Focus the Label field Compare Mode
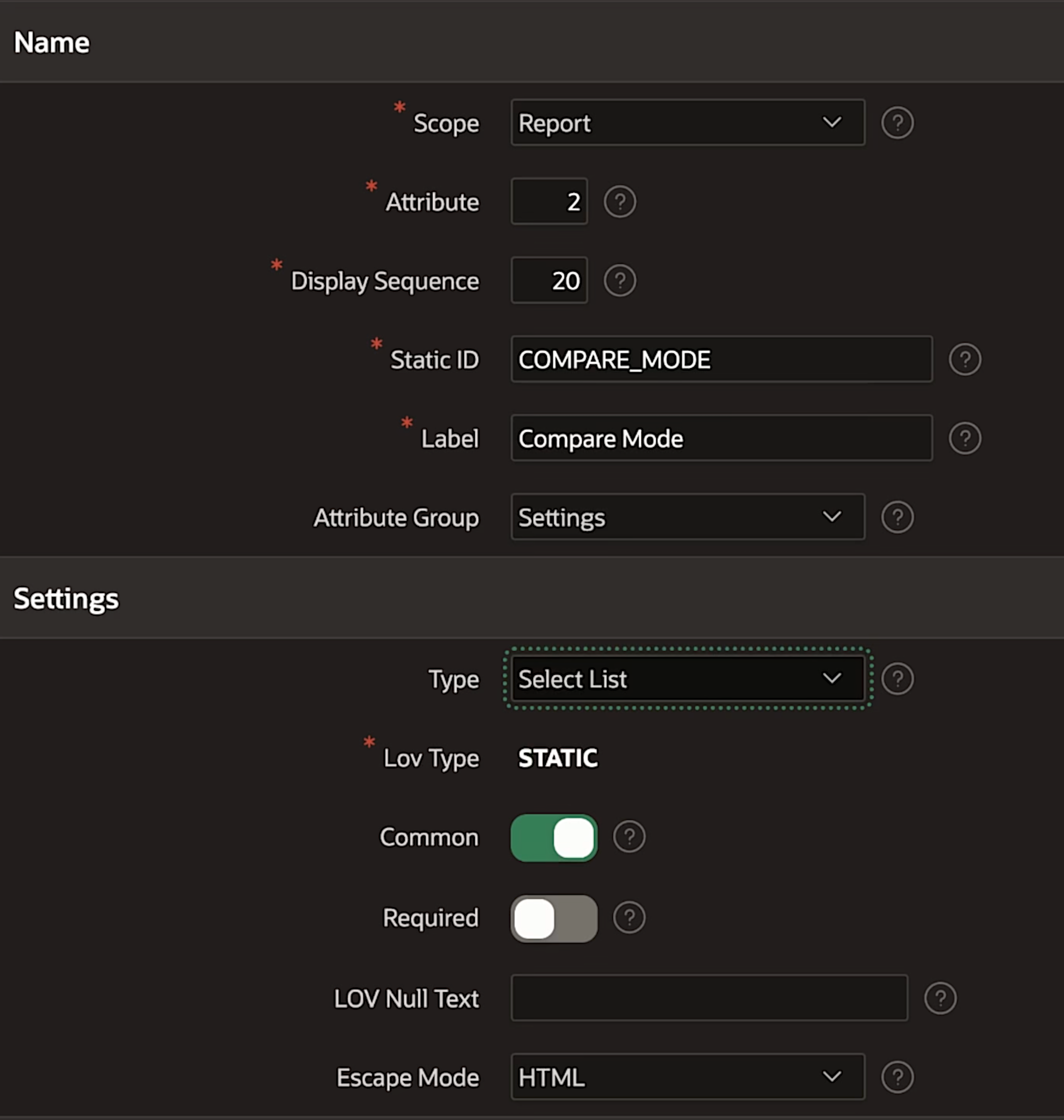Image resolution: width=1064 pixels, height=1120 pixels. pos(721,438)
